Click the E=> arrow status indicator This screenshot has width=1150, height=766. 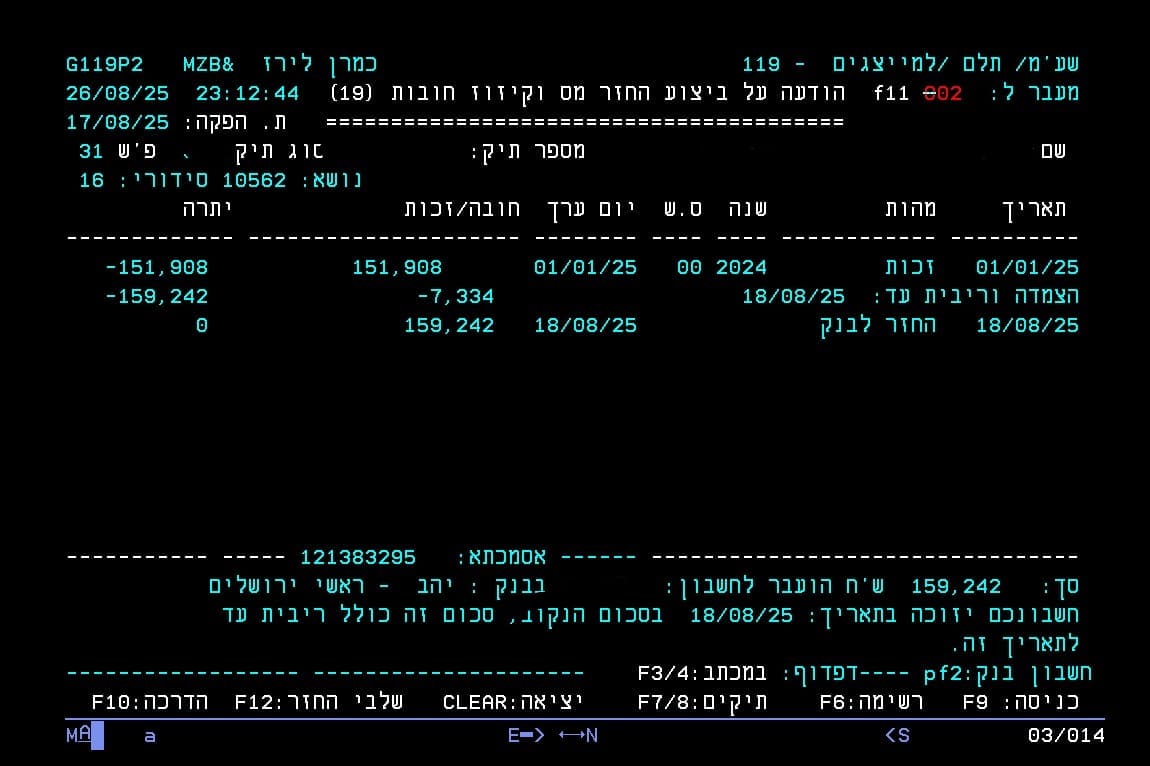(526, 736)
